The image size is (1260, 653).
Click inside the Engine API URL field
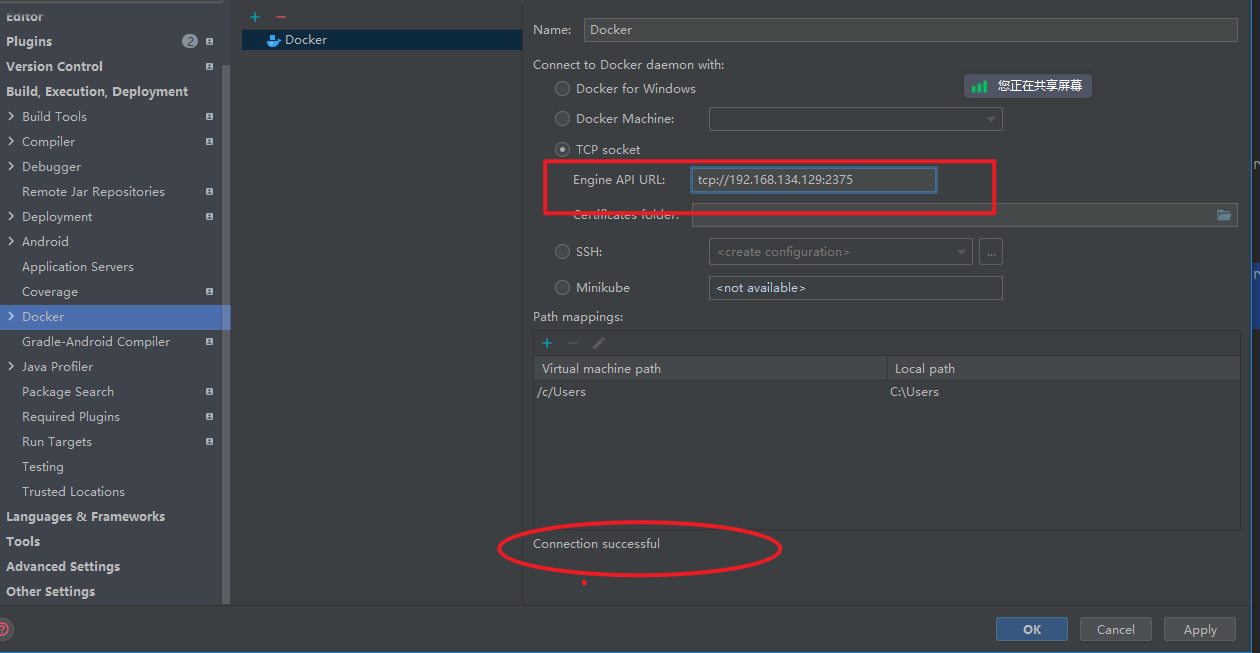pos(813,179)
